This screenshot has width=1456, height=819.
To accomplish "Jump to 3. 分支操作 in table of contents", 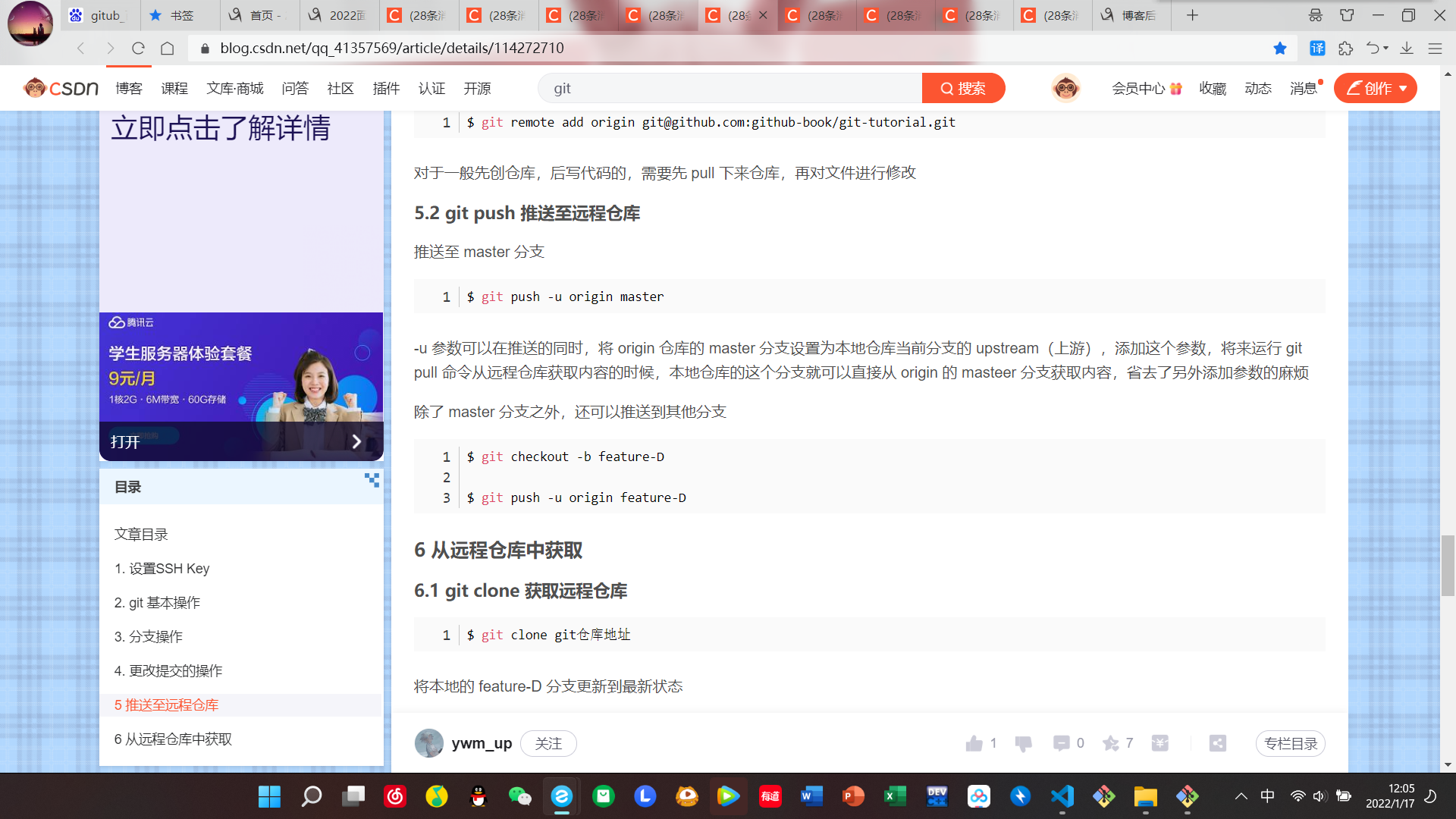I will coord(149,636).
